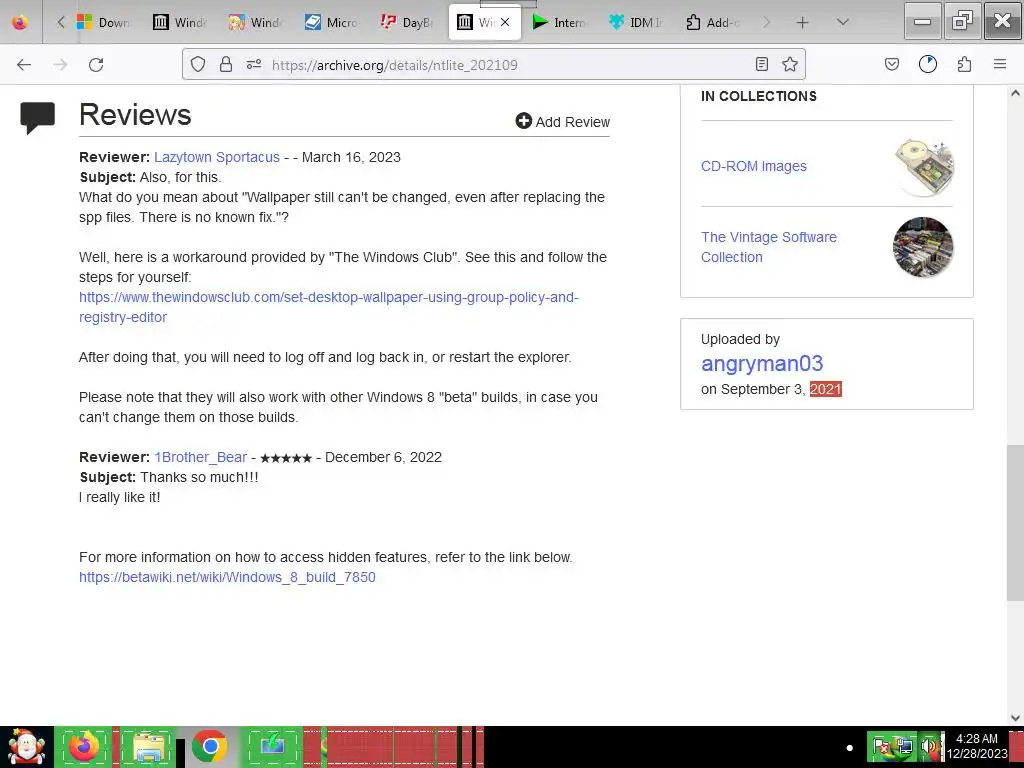Viewport: 1024px width, 768px height.
Task: Open Firefox from the taskbar
Action: tap(84, 747)
